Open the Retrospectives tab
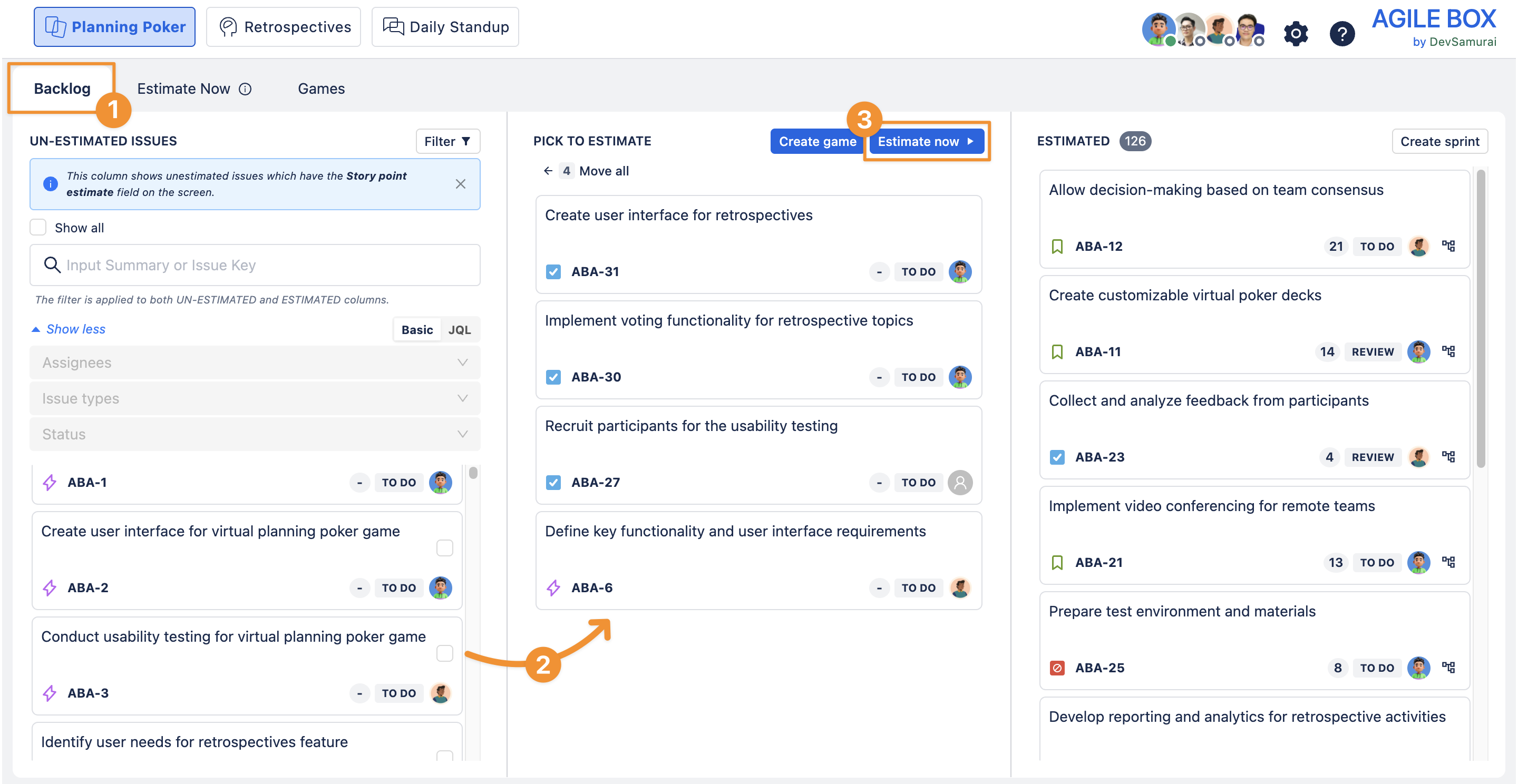The width and height of the screenshot is (1518, 784). point(284,27)
